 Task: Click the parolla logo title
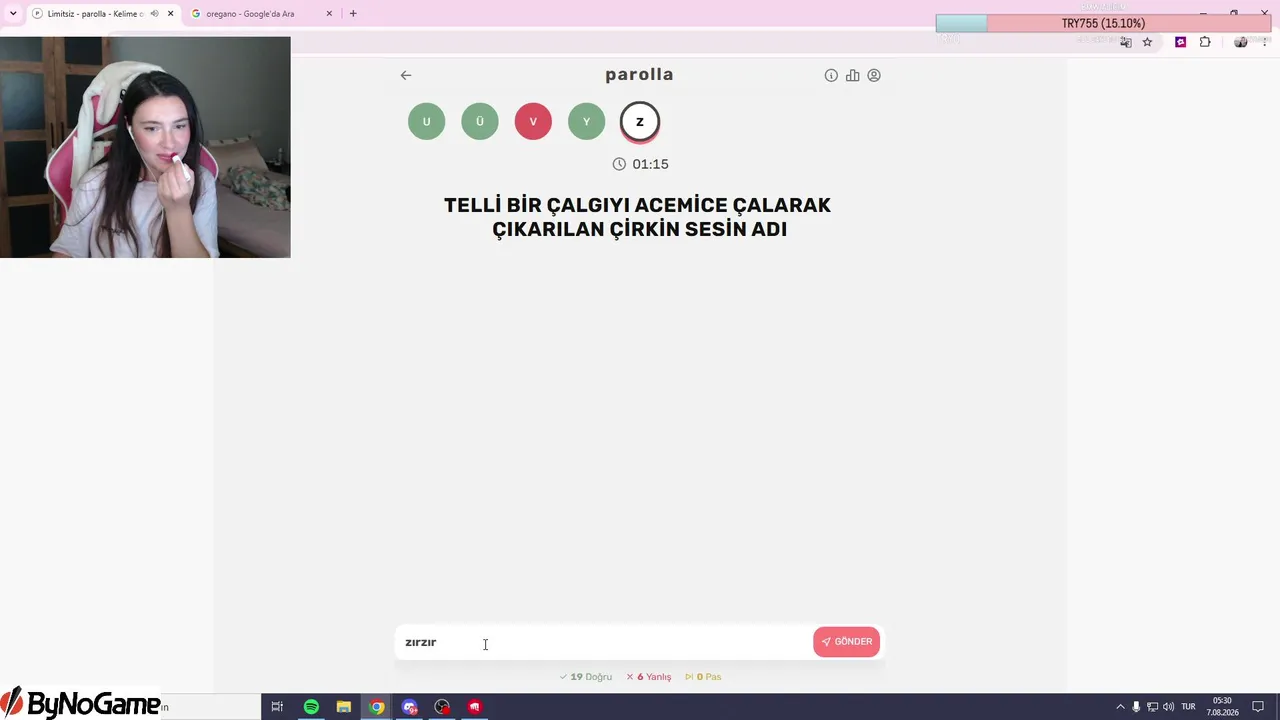pyautogui.click(x=639, y=75)
